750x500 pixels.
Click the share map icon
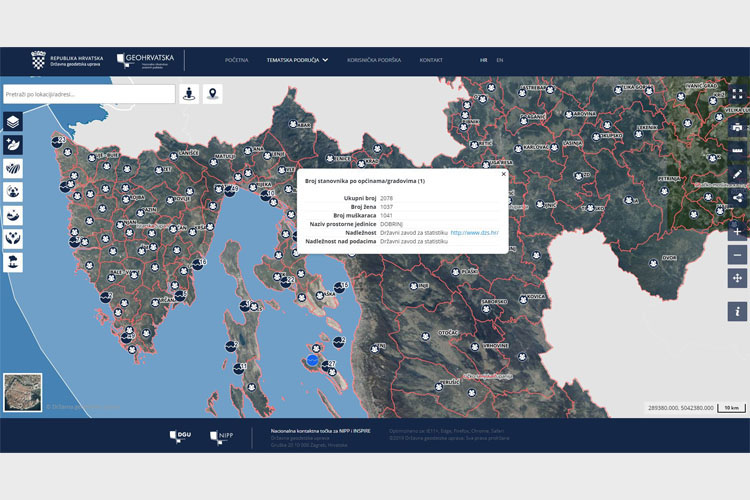(x=737, y=198)
